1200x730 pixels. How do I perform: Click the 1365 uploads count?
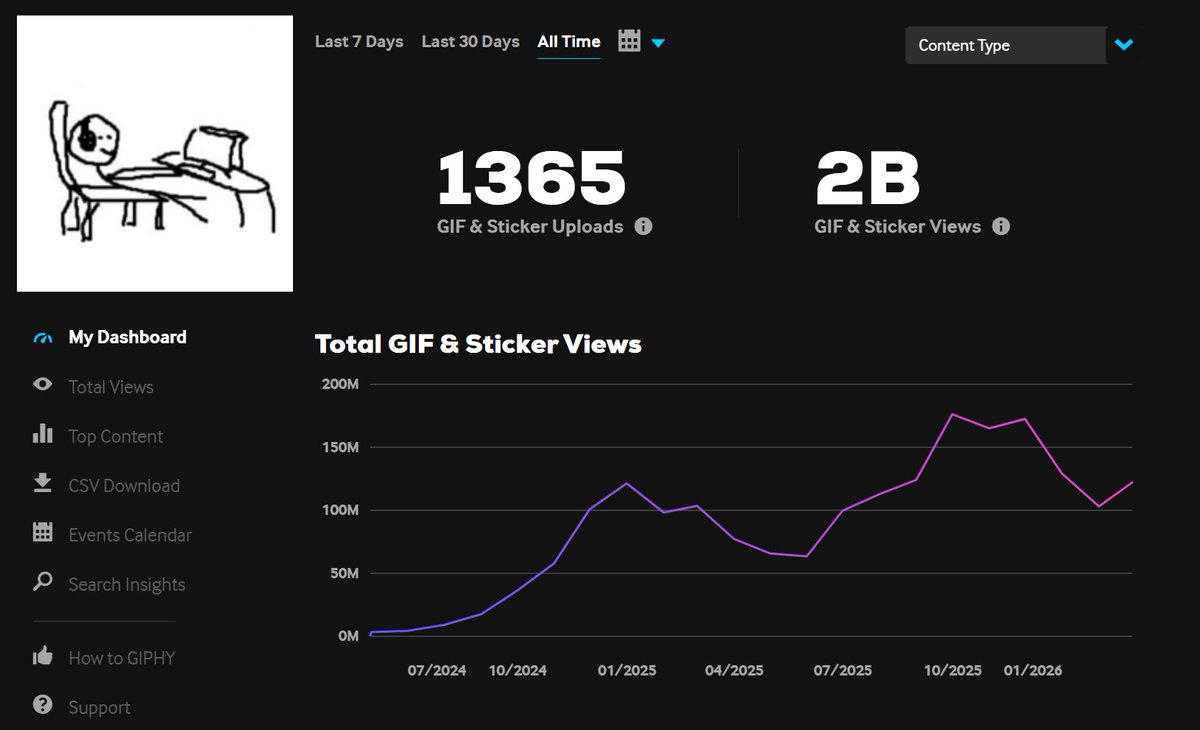coord(532,178)
